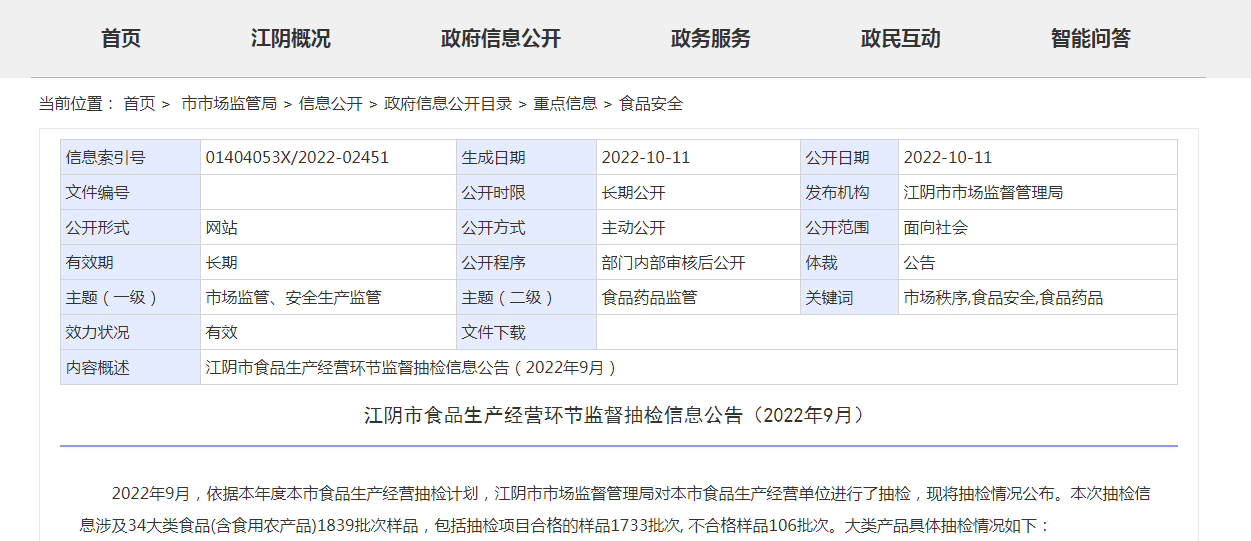Click the 公开日期 label cell
The width and height of the screenshot is (1251, 541).
[x=850, y=157]
